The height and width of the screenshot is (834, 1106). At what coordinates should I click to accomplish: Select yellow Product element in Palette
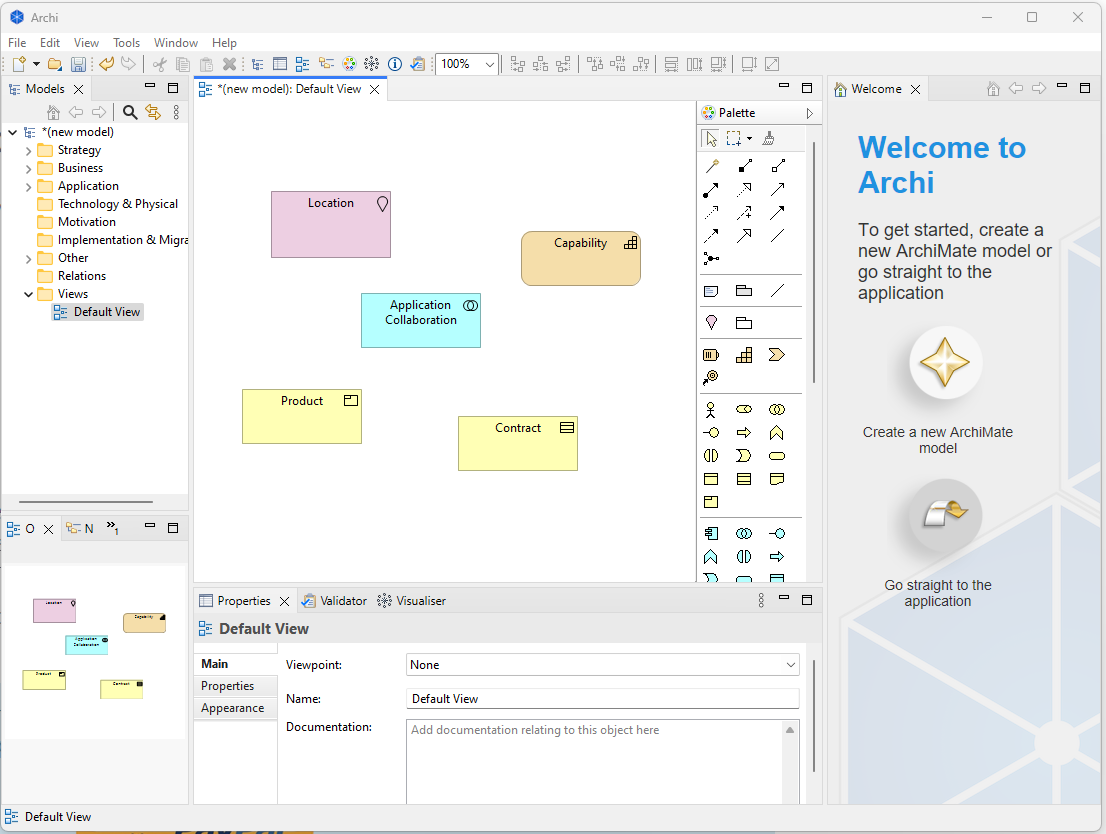click(711, 502)
